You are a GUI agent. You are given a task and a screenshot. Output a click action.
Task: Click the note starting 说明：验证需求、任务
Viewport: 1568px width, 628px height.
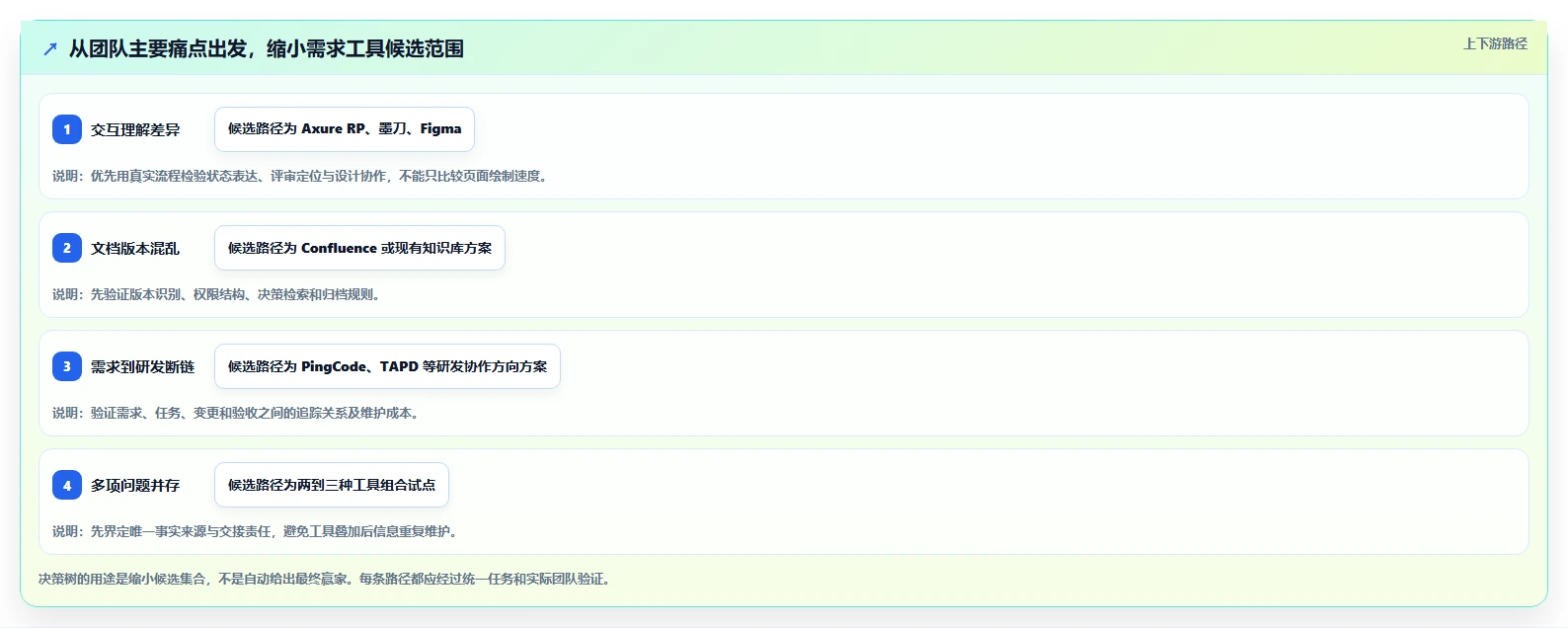click(236, 413)
